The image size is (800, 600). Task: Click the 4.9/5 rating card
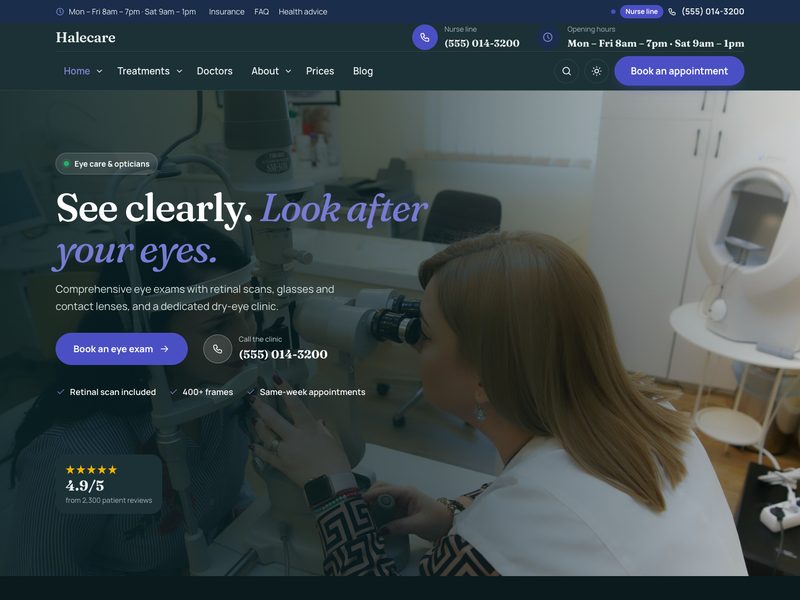109,484
